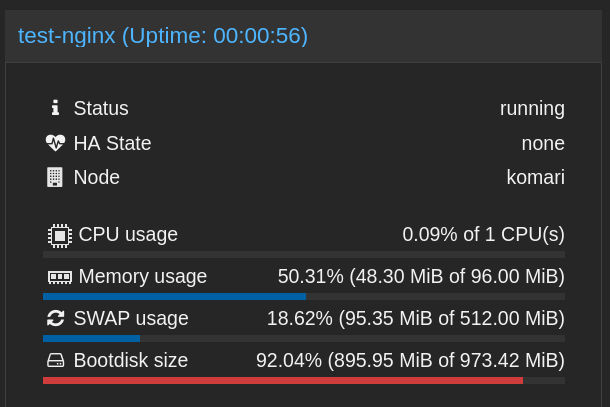Select the 50.31% memory usage value
This screenshot has height=407, width=610.
(421, 276)
